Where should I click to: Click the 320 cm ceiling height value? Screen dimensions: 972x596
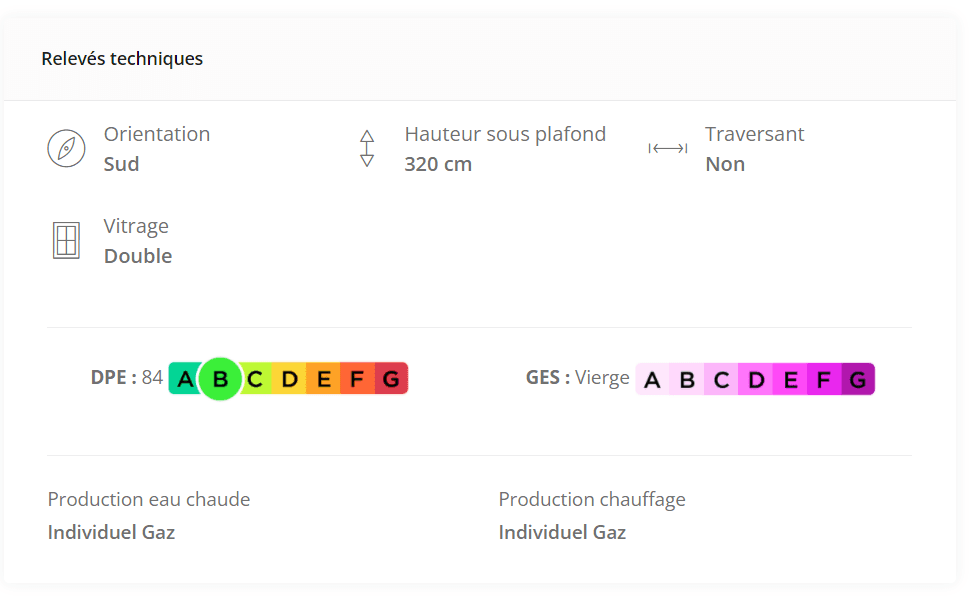tap(438, 164)
